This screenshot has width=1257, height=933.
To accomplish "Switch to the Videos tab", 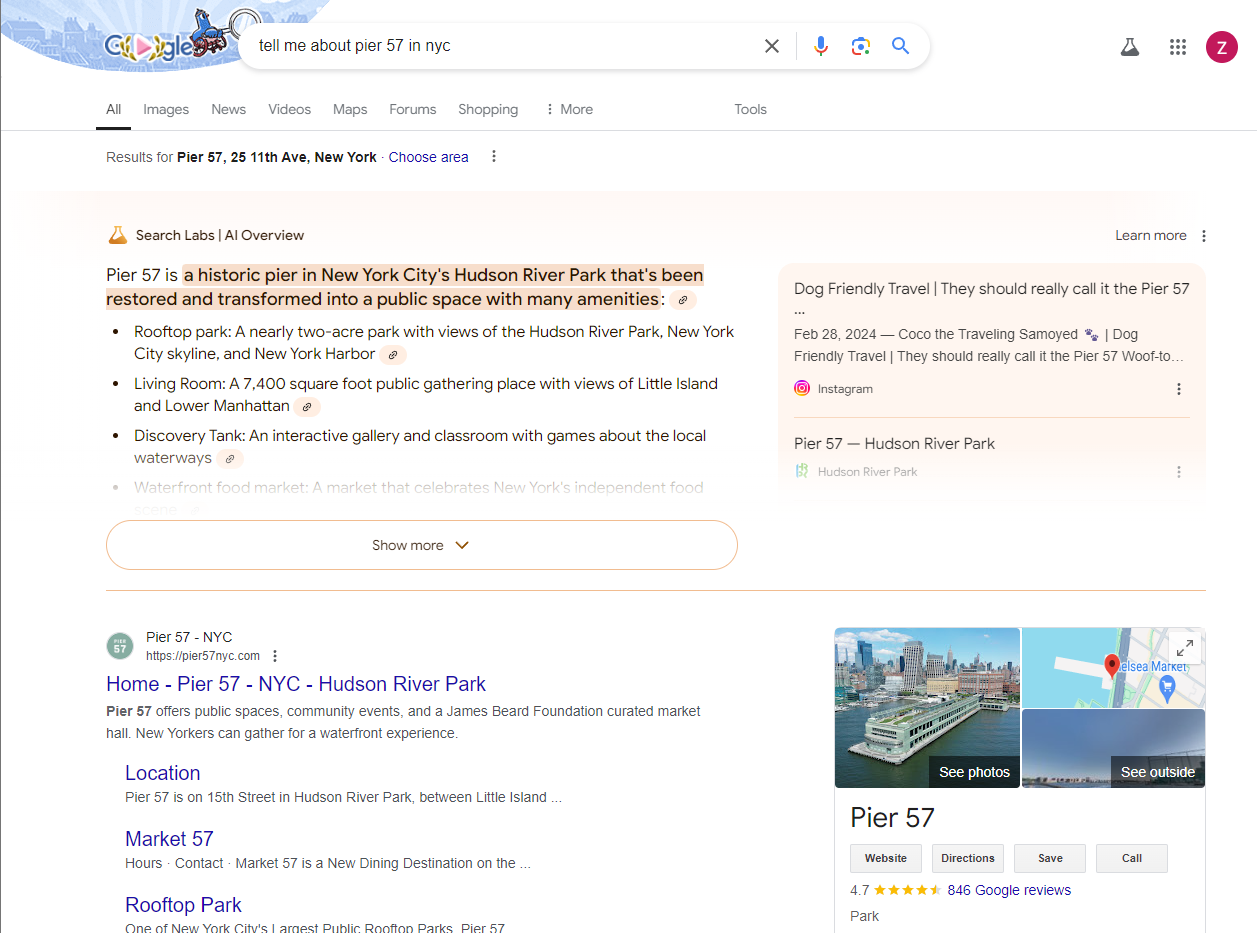I will pos(290,109).
